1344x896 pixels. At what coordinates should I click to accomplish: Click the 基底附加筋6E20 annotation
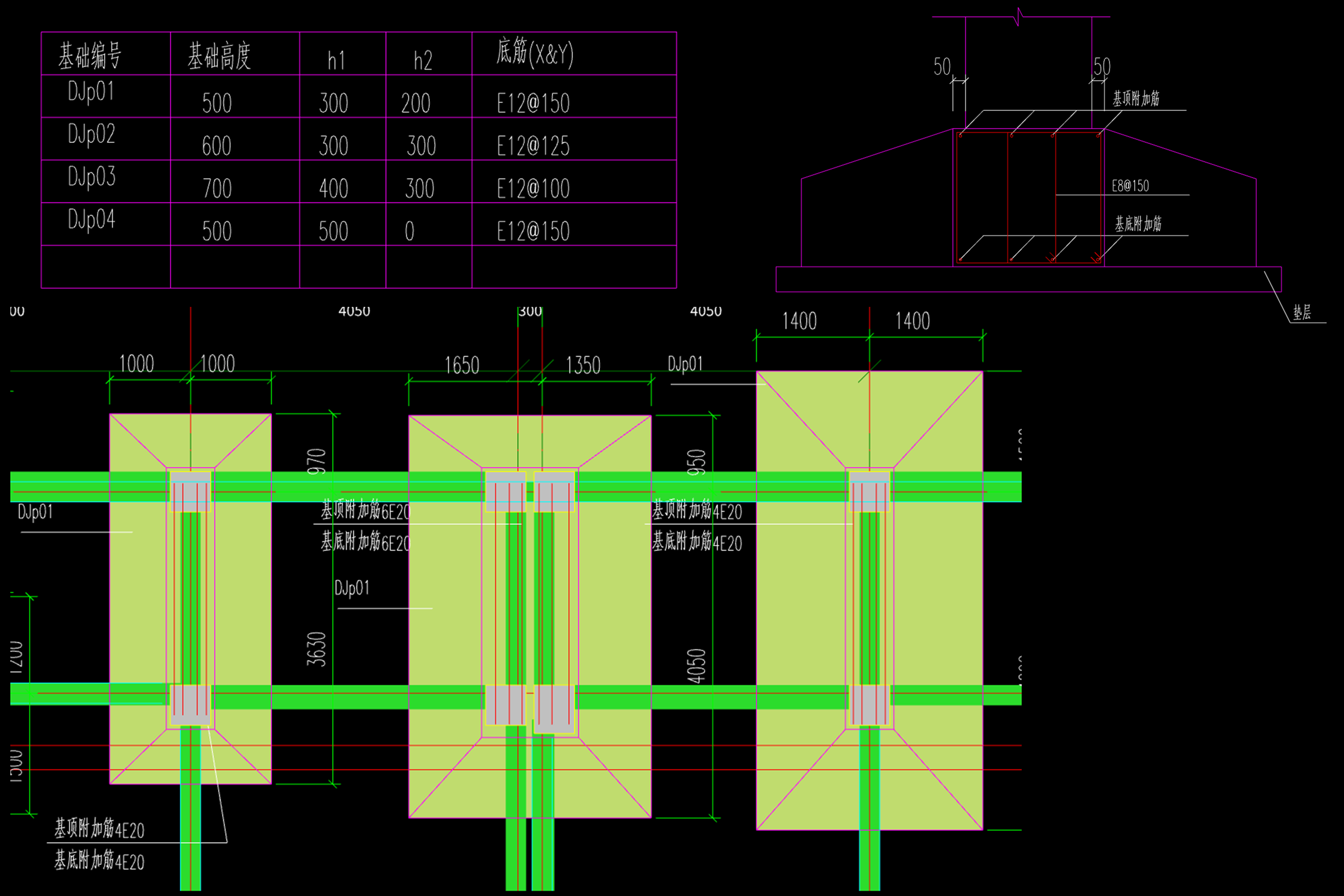click(366, 542)
